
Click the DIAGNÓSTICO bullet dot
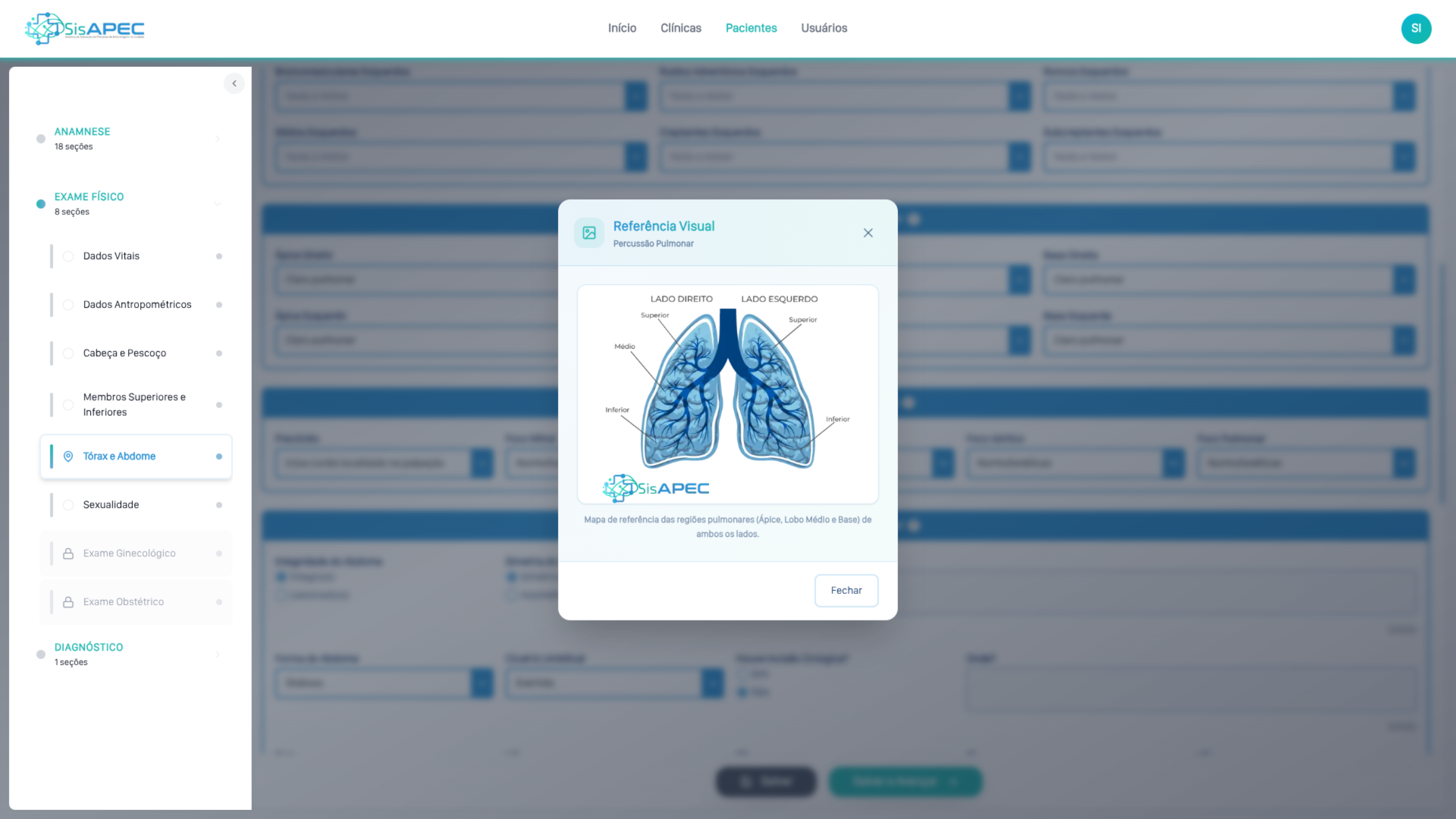[x=41, y=654]
